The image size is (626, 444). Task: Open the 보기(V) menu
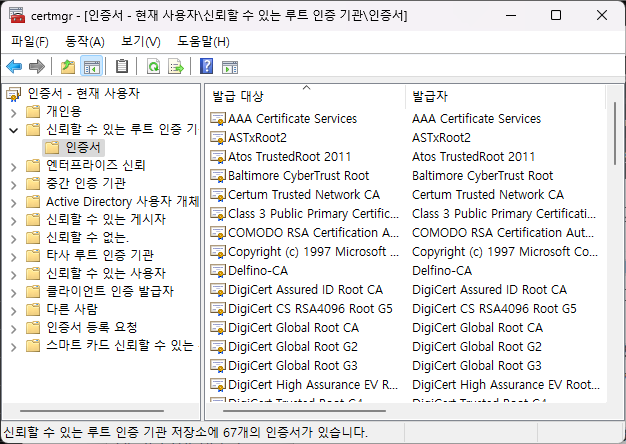141,42
